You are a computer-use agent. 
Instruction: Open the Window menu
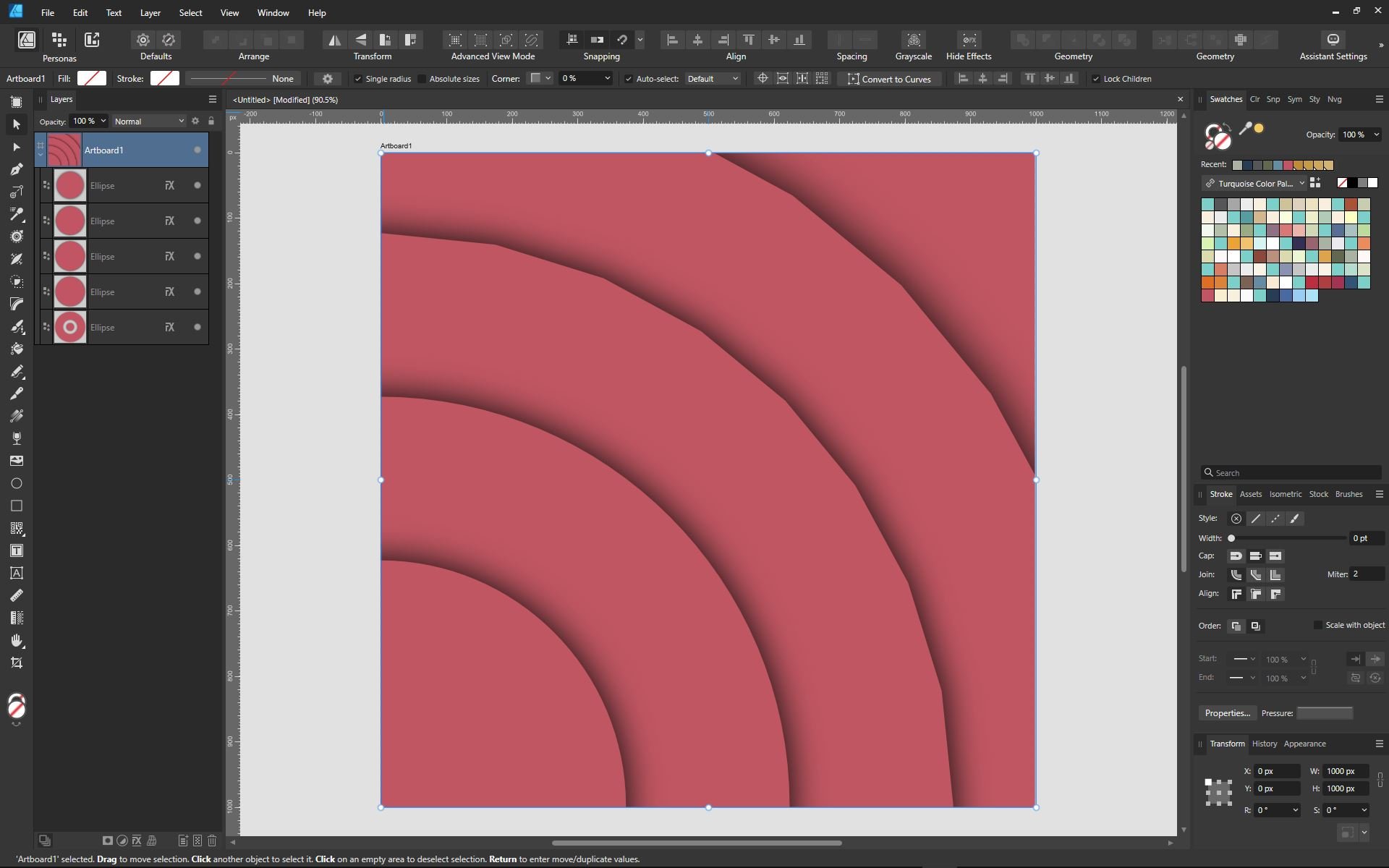click(x=273, y=13)
